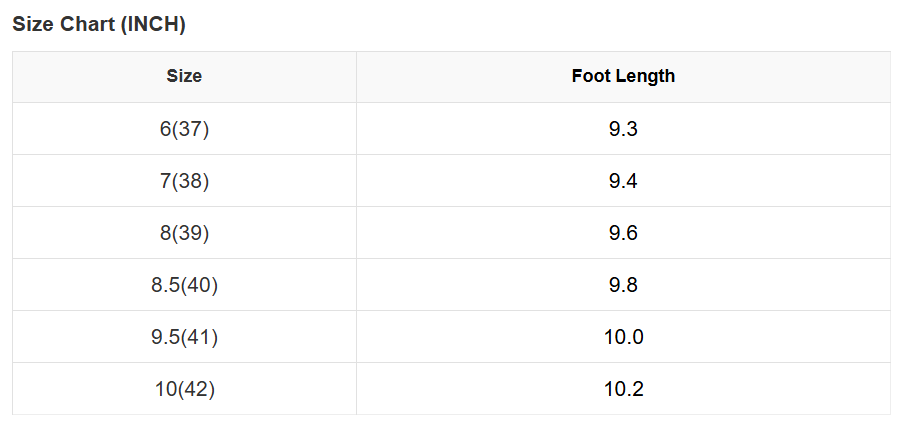Click the 9.6 foot length cell

pyautogui.click(x=623, y=233)
